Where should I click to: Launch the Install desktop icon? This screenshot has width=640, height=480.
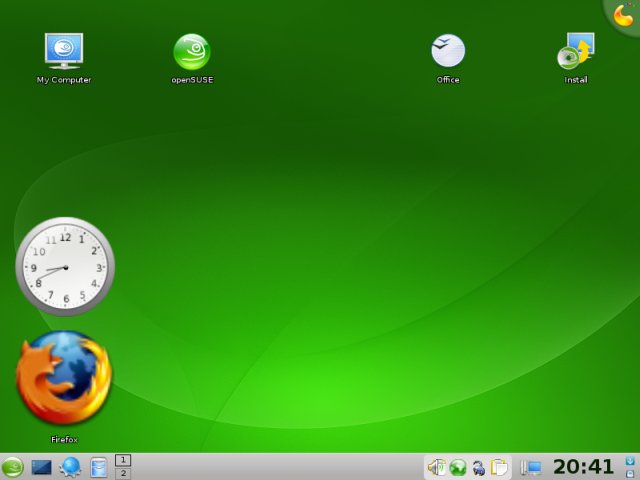pos(576,51)
